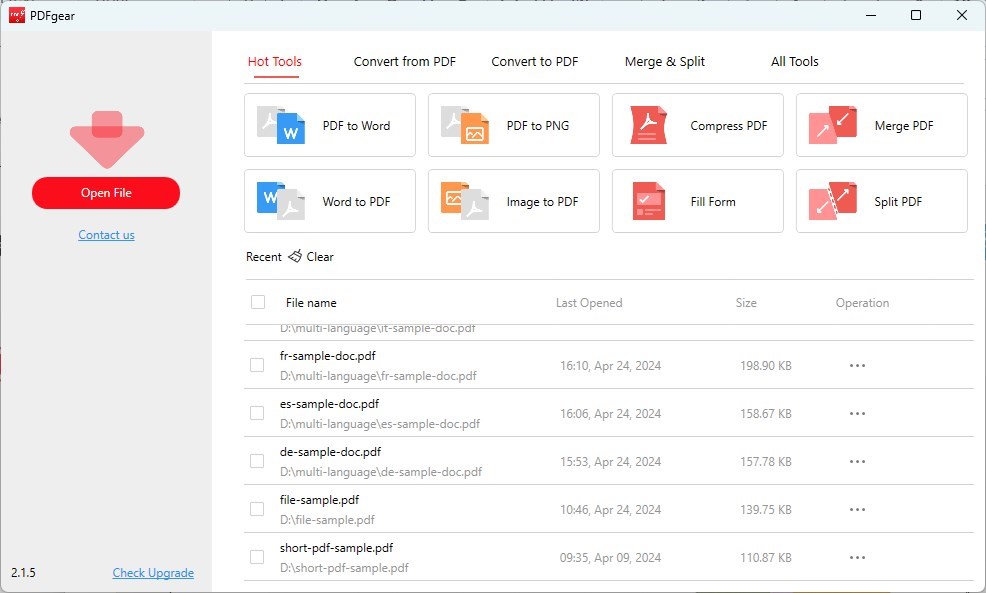
Task: Select the PDF to PNG converter
Action: point(513,125)
